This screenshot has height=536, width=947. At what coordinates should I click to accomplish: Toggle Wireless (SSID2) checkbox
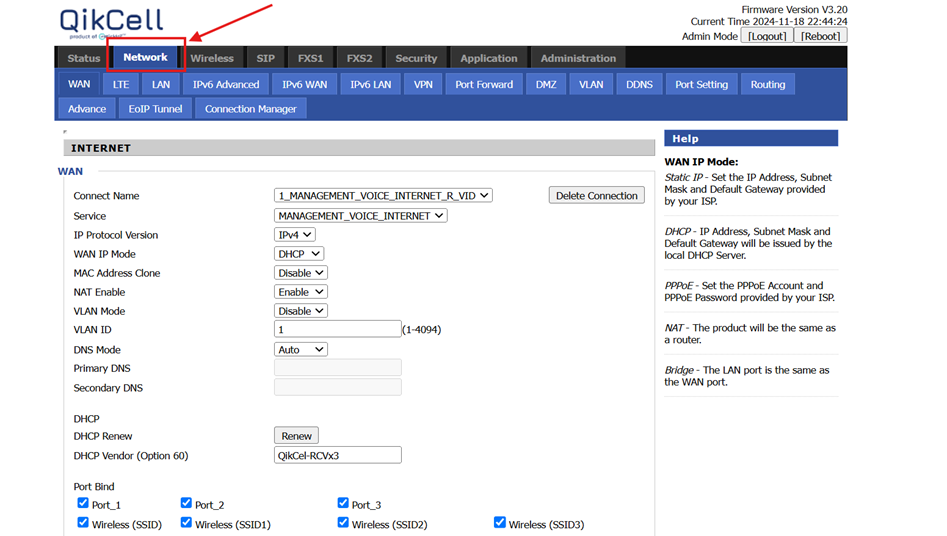[343, 523]
